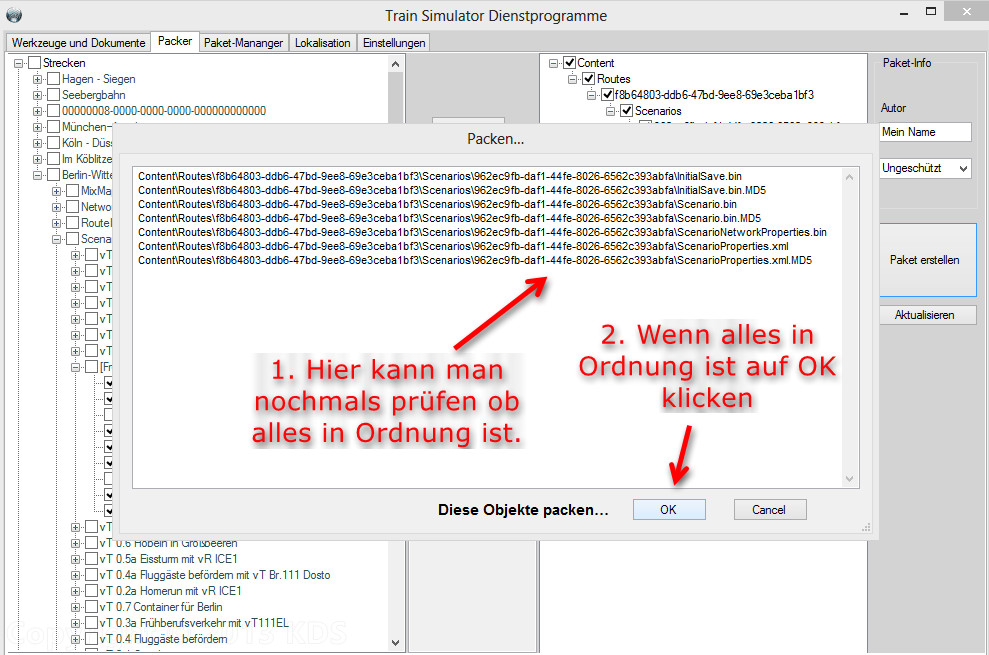The image size is (989, 655).
Task: Click up arrow of Packen list scrollbar
Action: (x=849, y=177)
